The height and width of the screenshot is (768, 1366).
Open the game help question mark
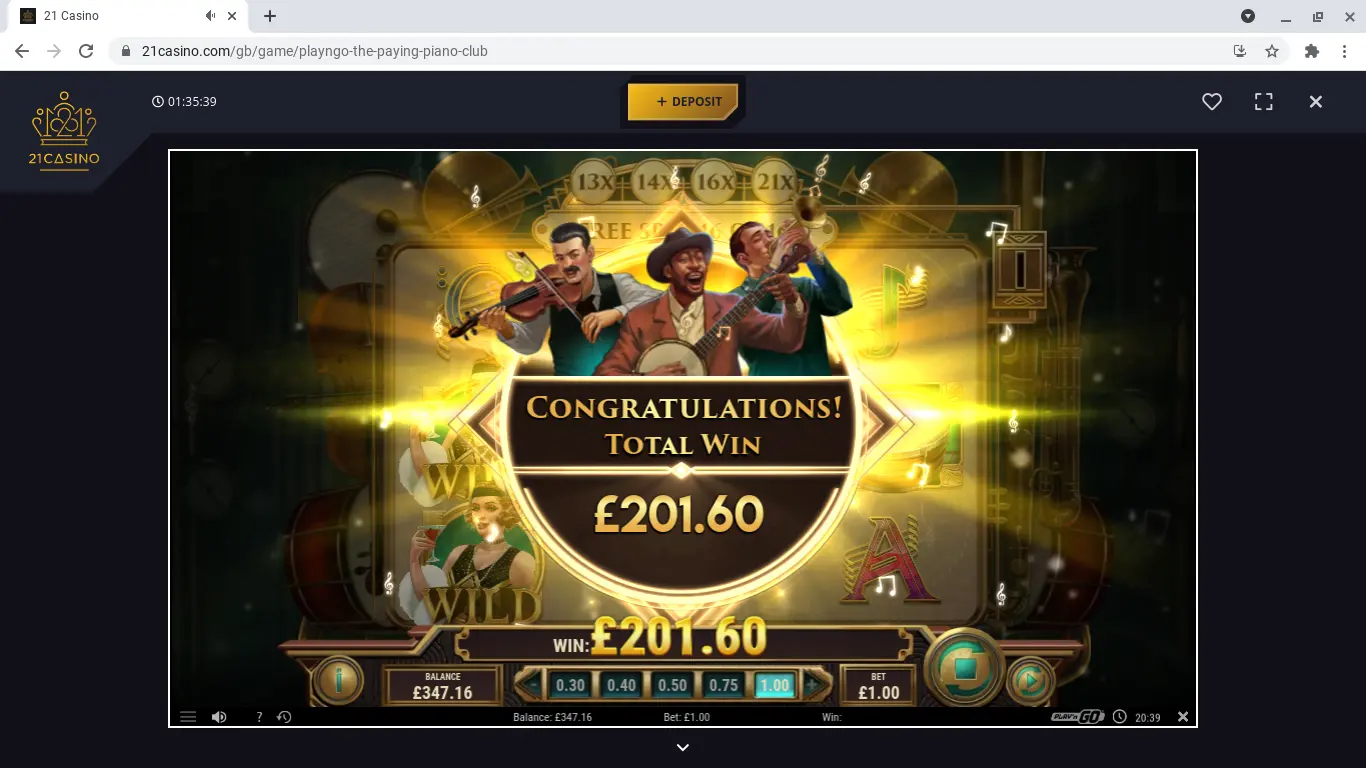point(259,717)
